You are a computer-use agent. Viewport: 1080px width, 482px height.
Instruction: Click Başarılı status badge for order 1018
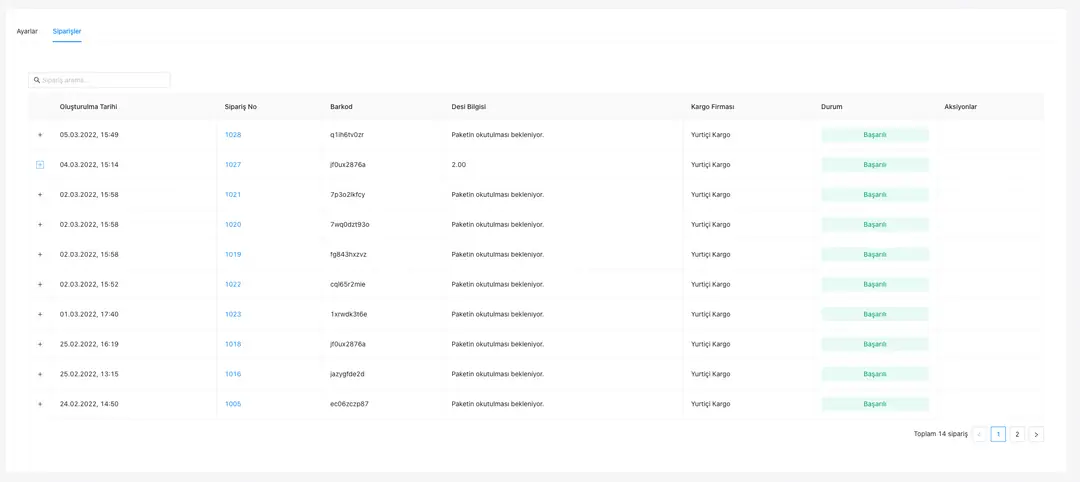tap(875, 344)
